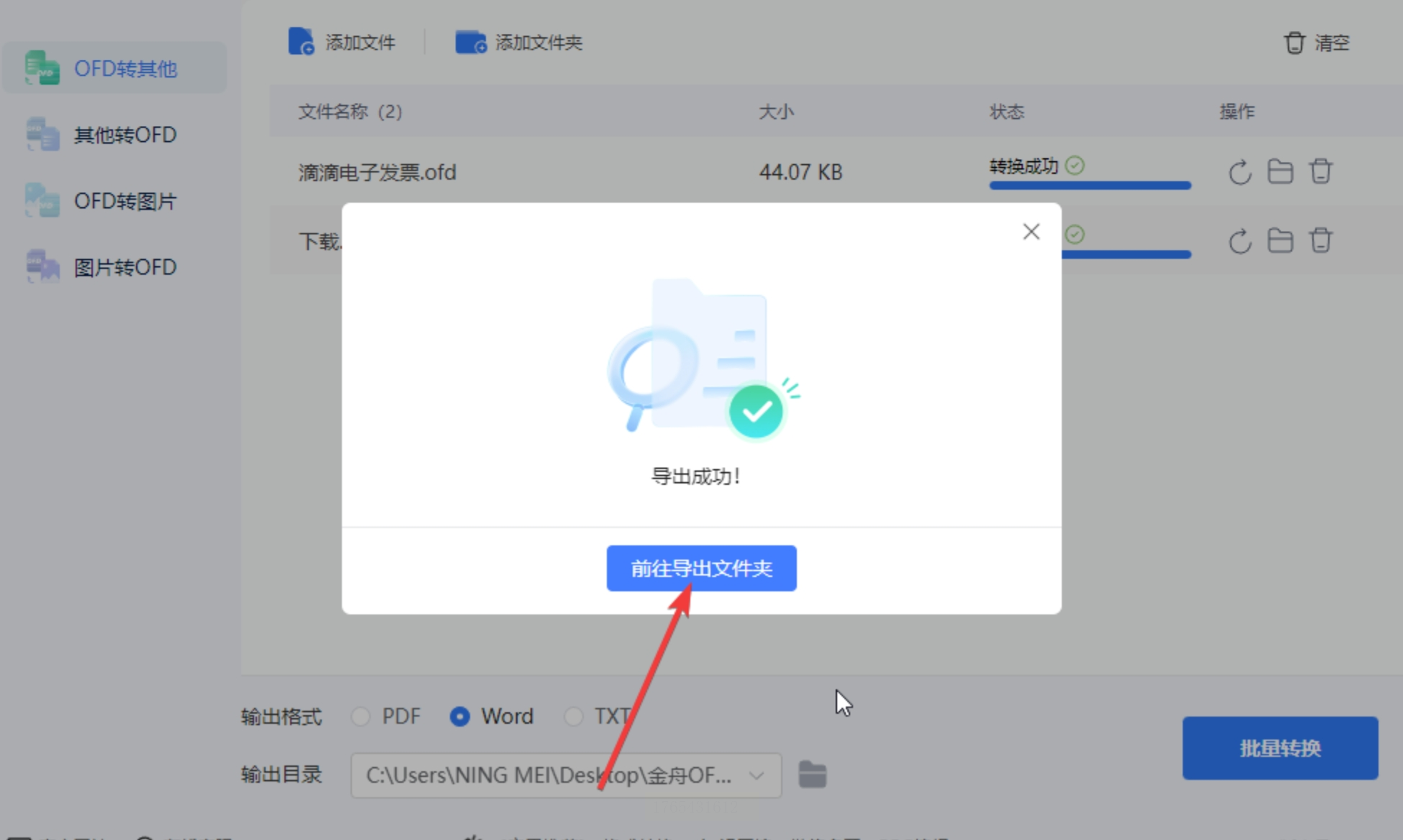Open the folder icon in second file row

pyautogui.click(x=1280, y=240)
